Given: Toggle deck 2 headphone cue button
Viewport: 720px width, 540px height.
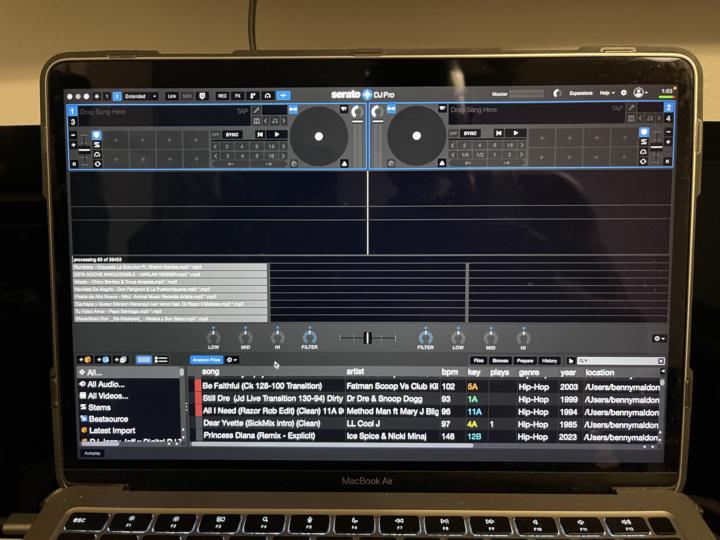Looking at the screenshot, I should coord(643,152).
